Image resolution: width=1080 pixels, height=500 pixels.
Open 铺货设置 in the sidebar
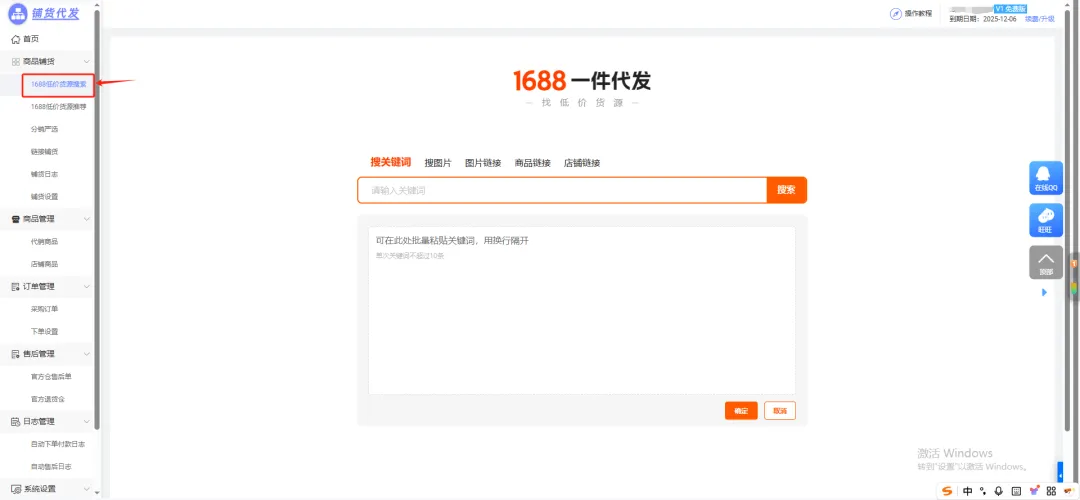[x=44, y=196]
